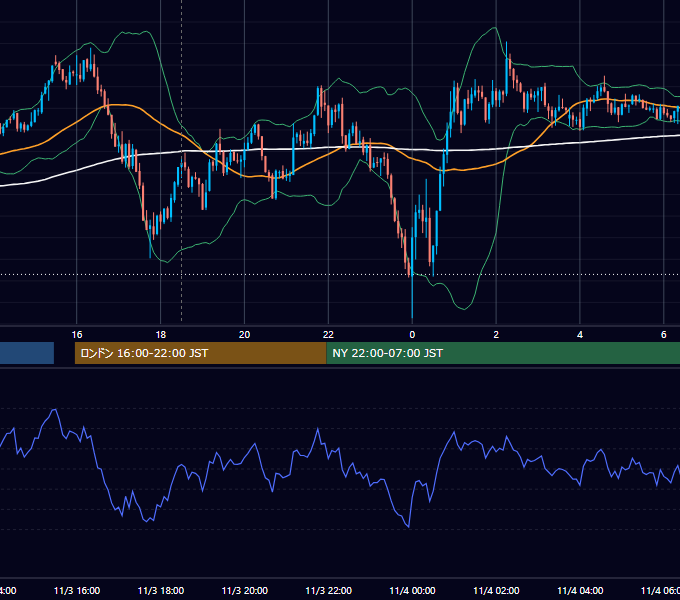This screenshot has height=600, width=680.
Task: Click the "18" hour label on price chart axis
Action: tap(160, 335)
